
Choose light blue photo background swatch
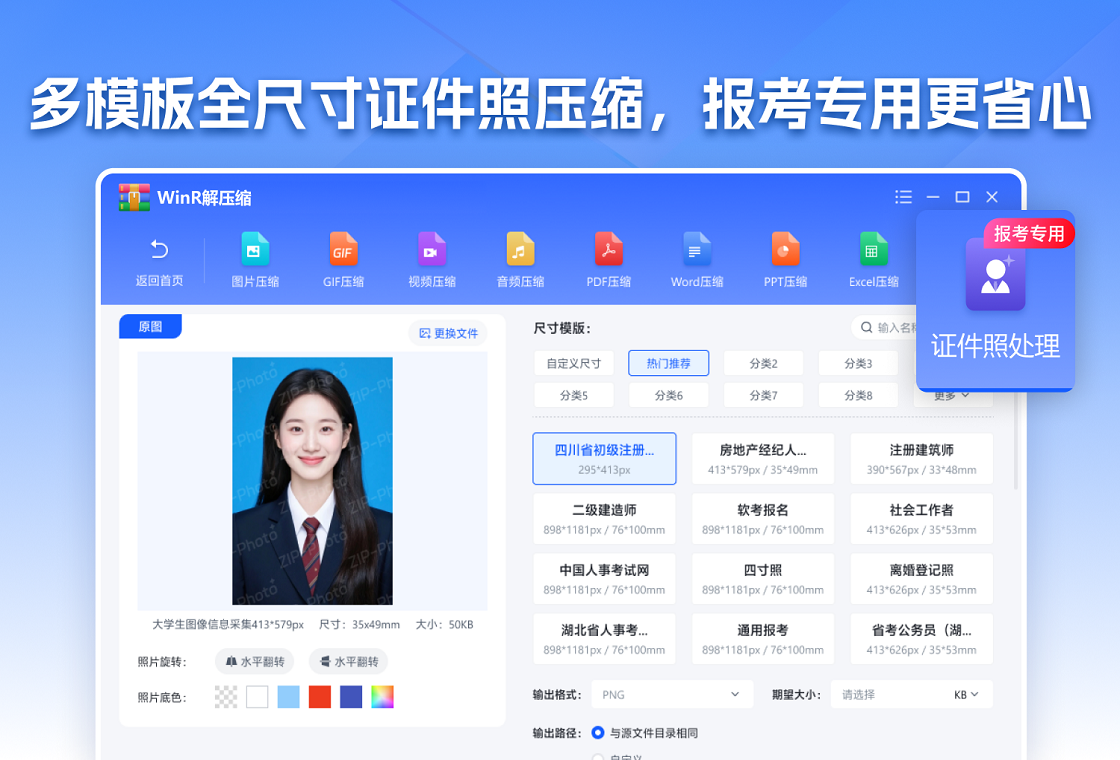coord(289,696)
